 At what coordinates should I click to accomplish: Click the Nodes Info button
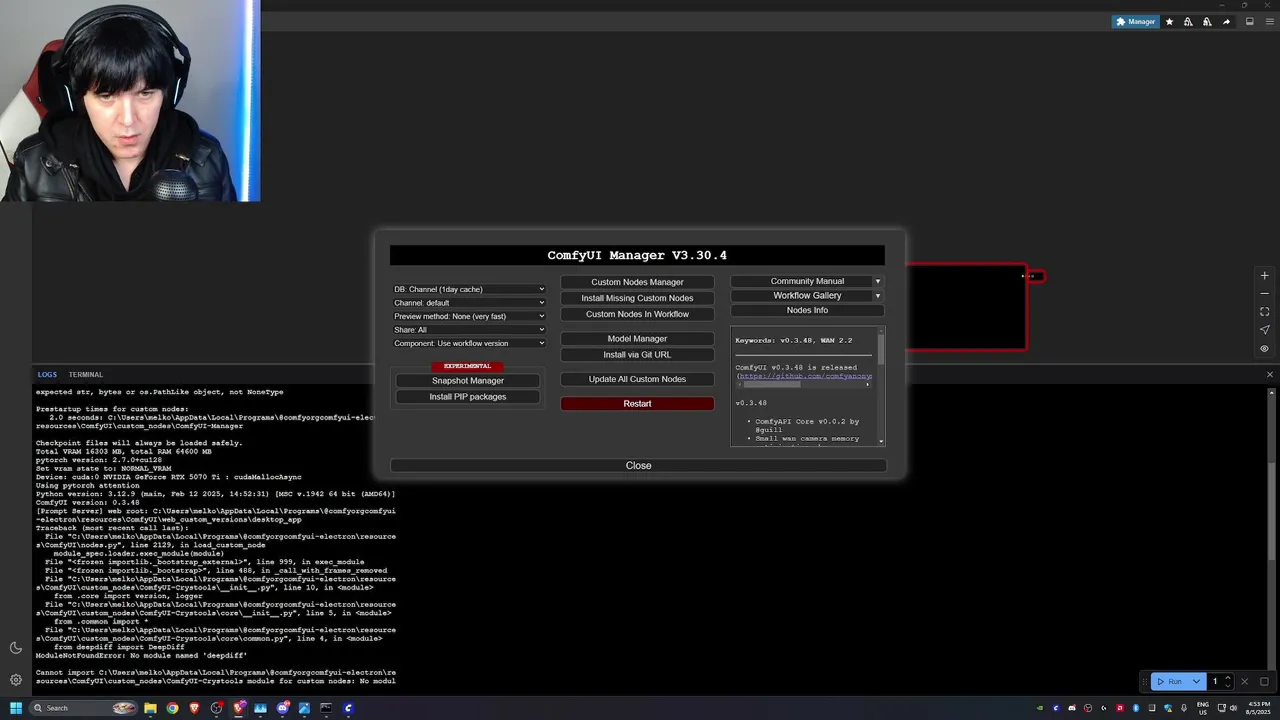[x=807, y=310]
